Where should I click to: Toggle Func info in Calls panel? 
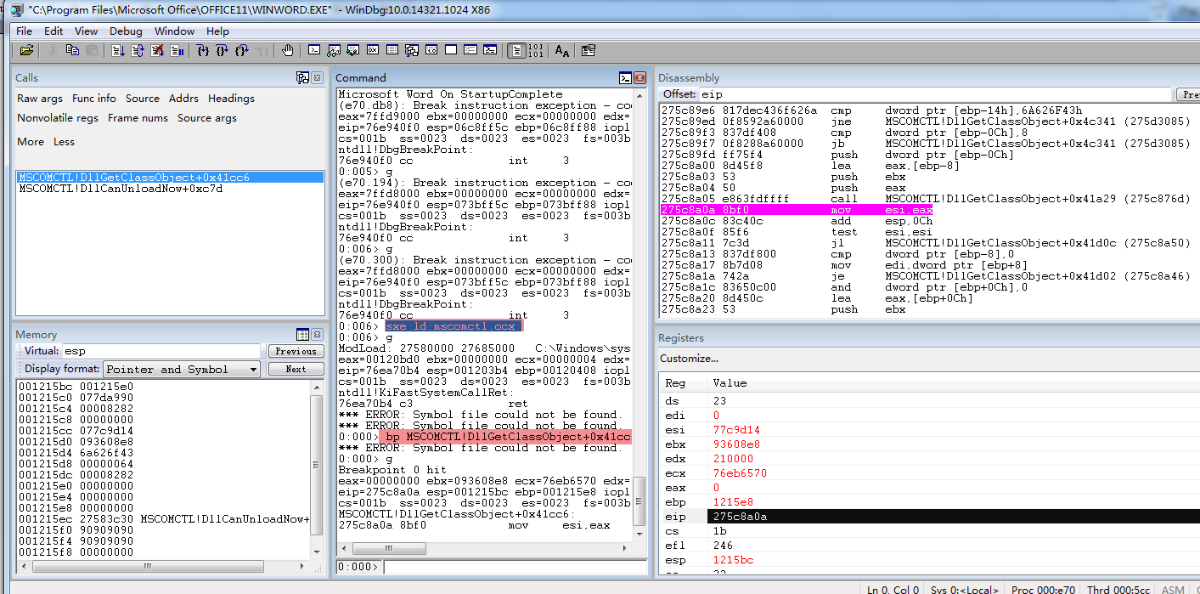[94, 98]
